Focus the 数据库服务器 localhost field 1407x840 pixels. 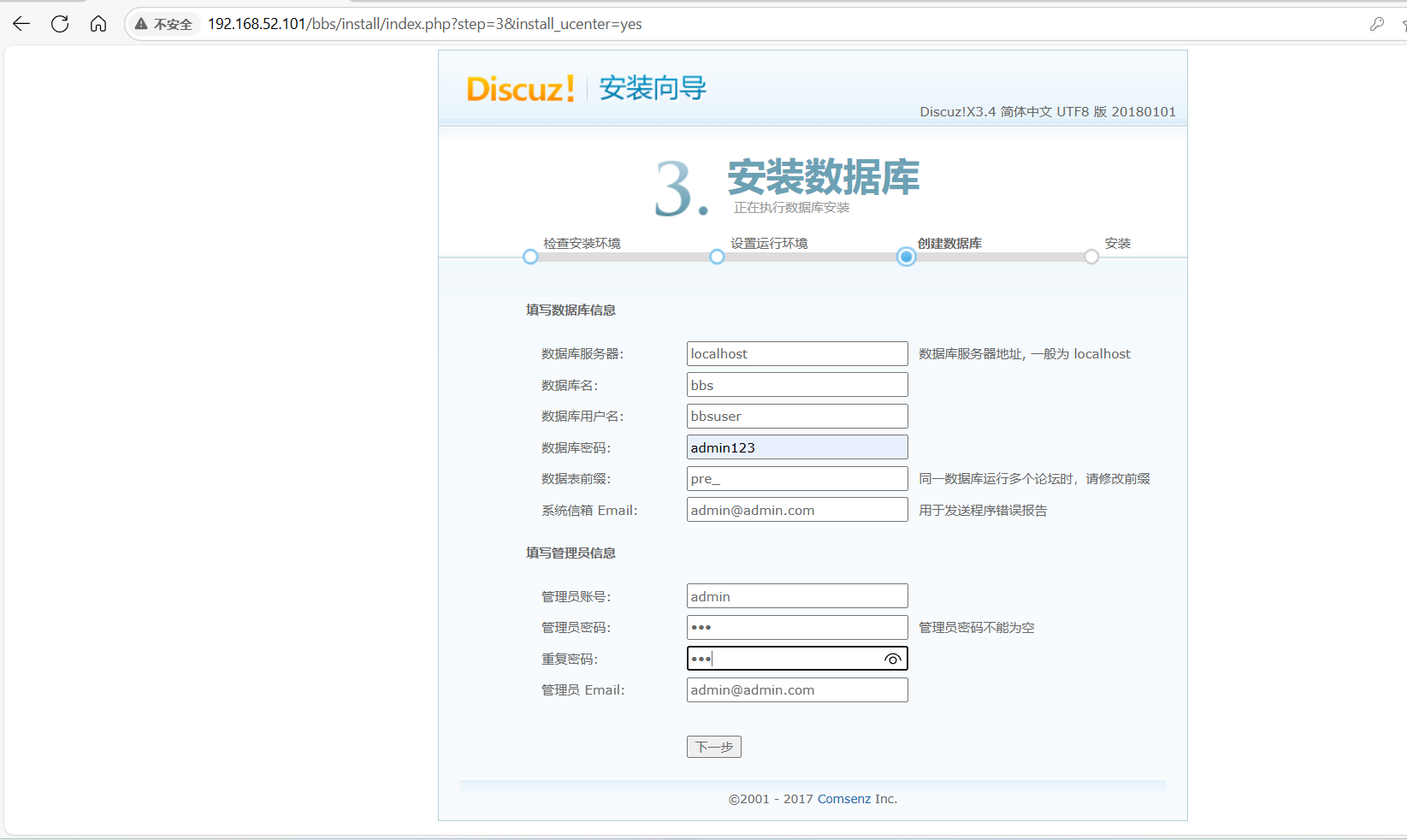[797, 354]
